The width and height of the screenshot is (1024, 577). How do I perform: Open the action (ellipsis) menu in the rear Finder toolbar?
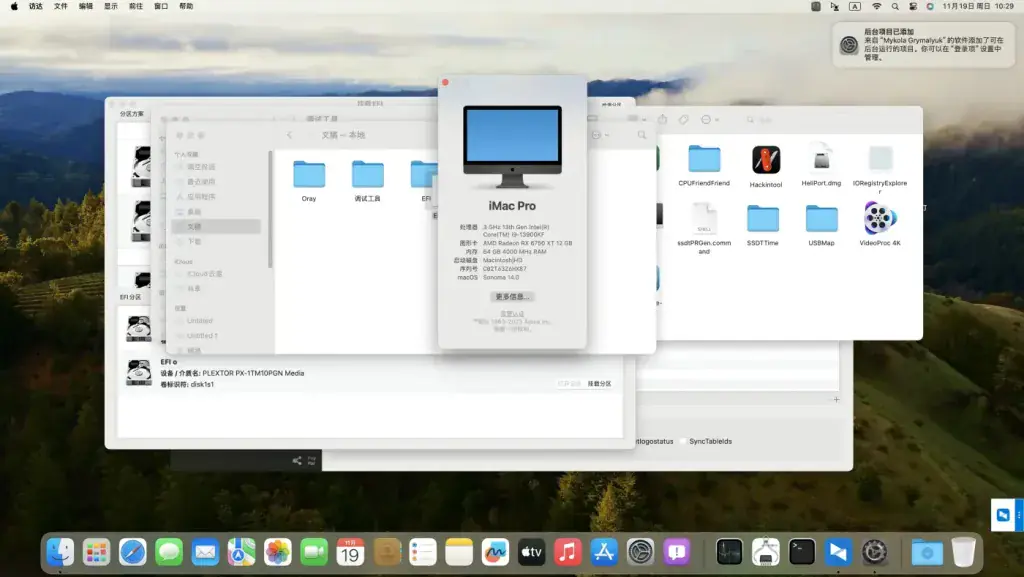pyautogui.click(x=709, y=119)
